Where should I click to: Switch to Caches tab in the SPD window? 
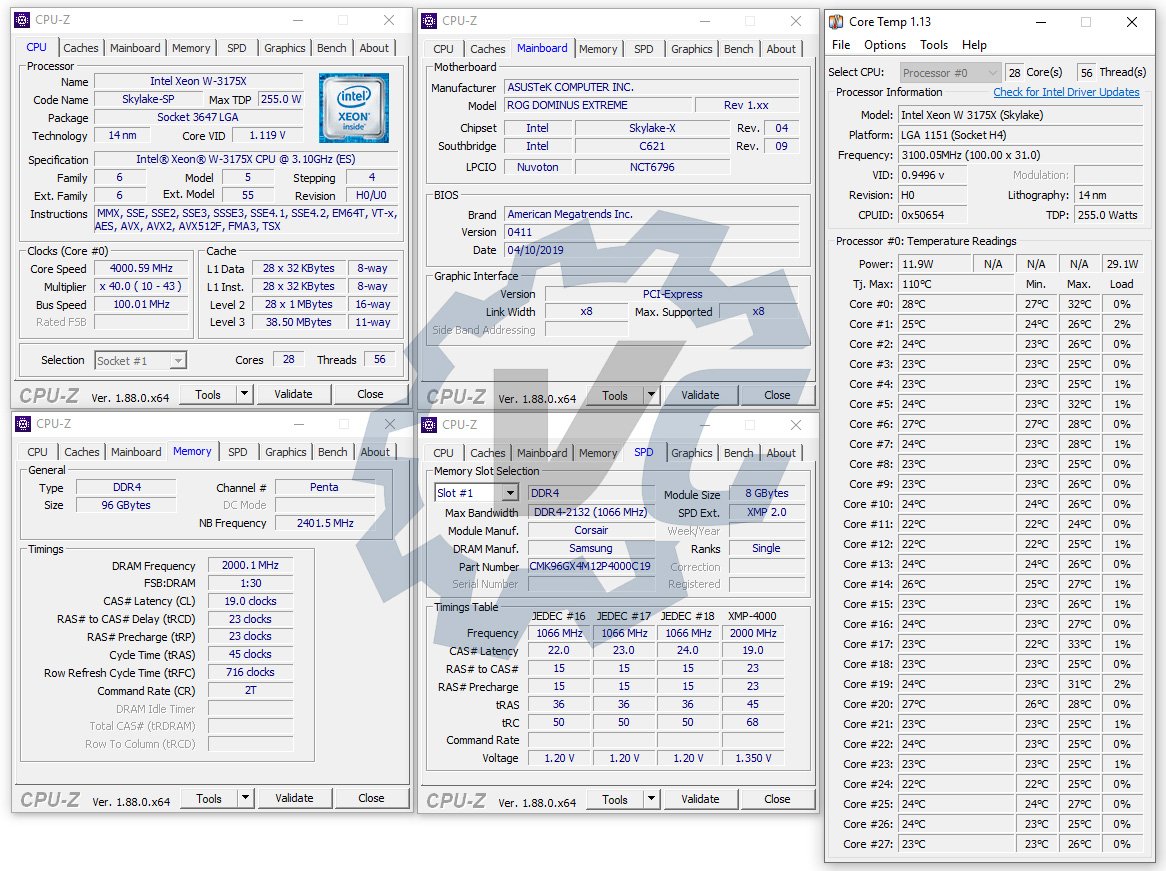click(488, 452)
